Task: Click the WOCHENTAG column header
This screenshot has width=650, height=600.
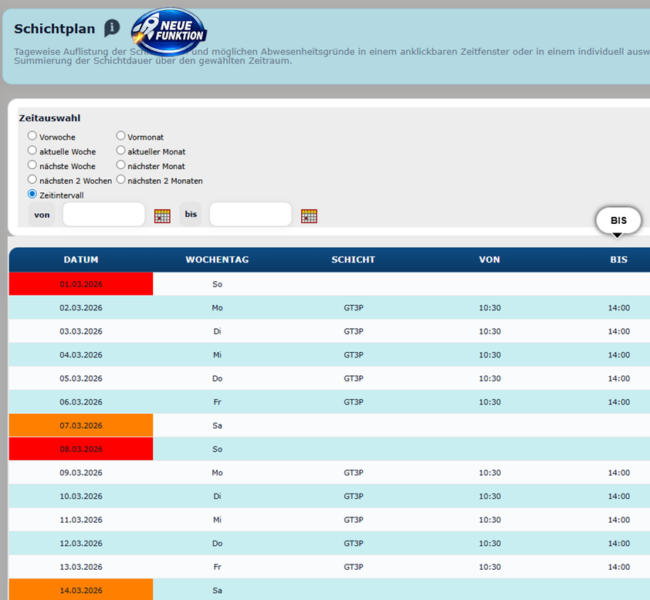Action: pos(217,260)
